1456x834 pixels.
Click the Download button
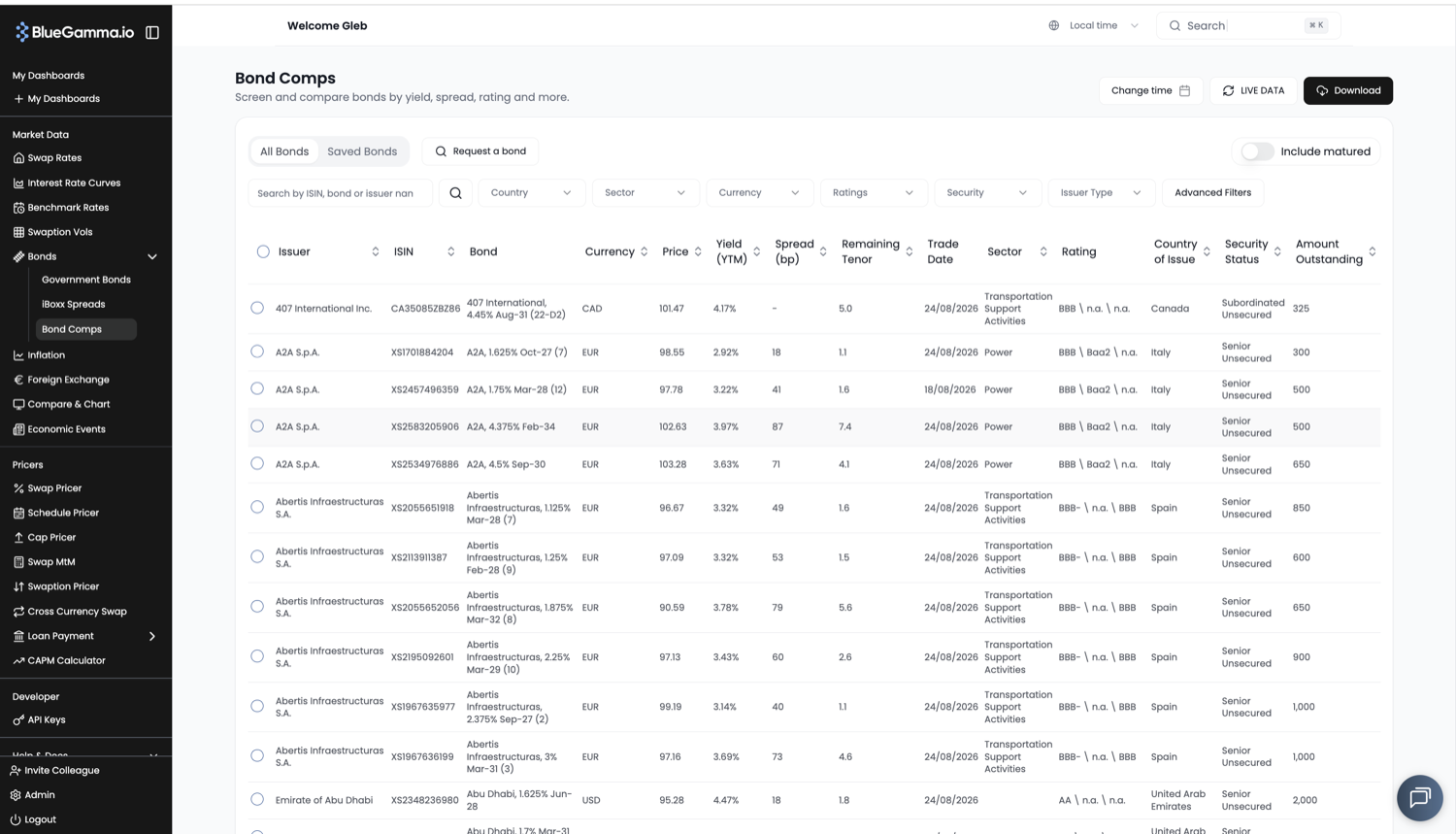click(1348, 90)
